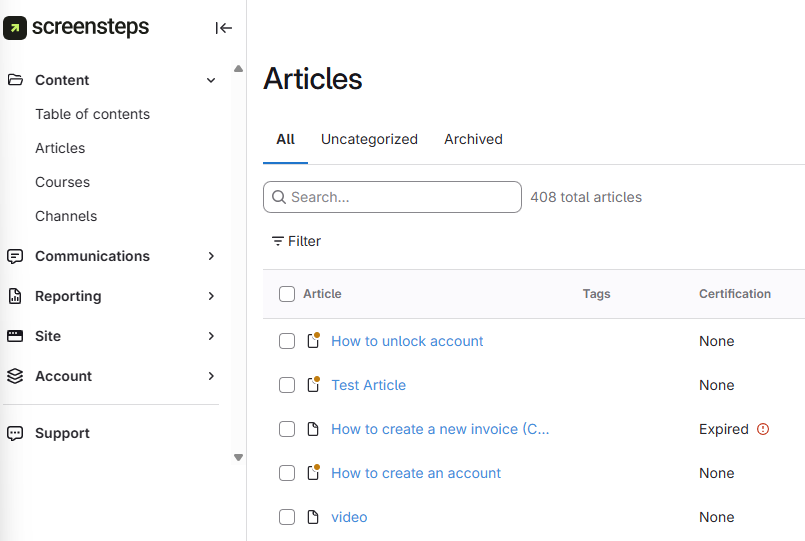Viewport: 805px width, 541px height.
Task: Click the Expired certification warning icon
Action: click(763, 429)
